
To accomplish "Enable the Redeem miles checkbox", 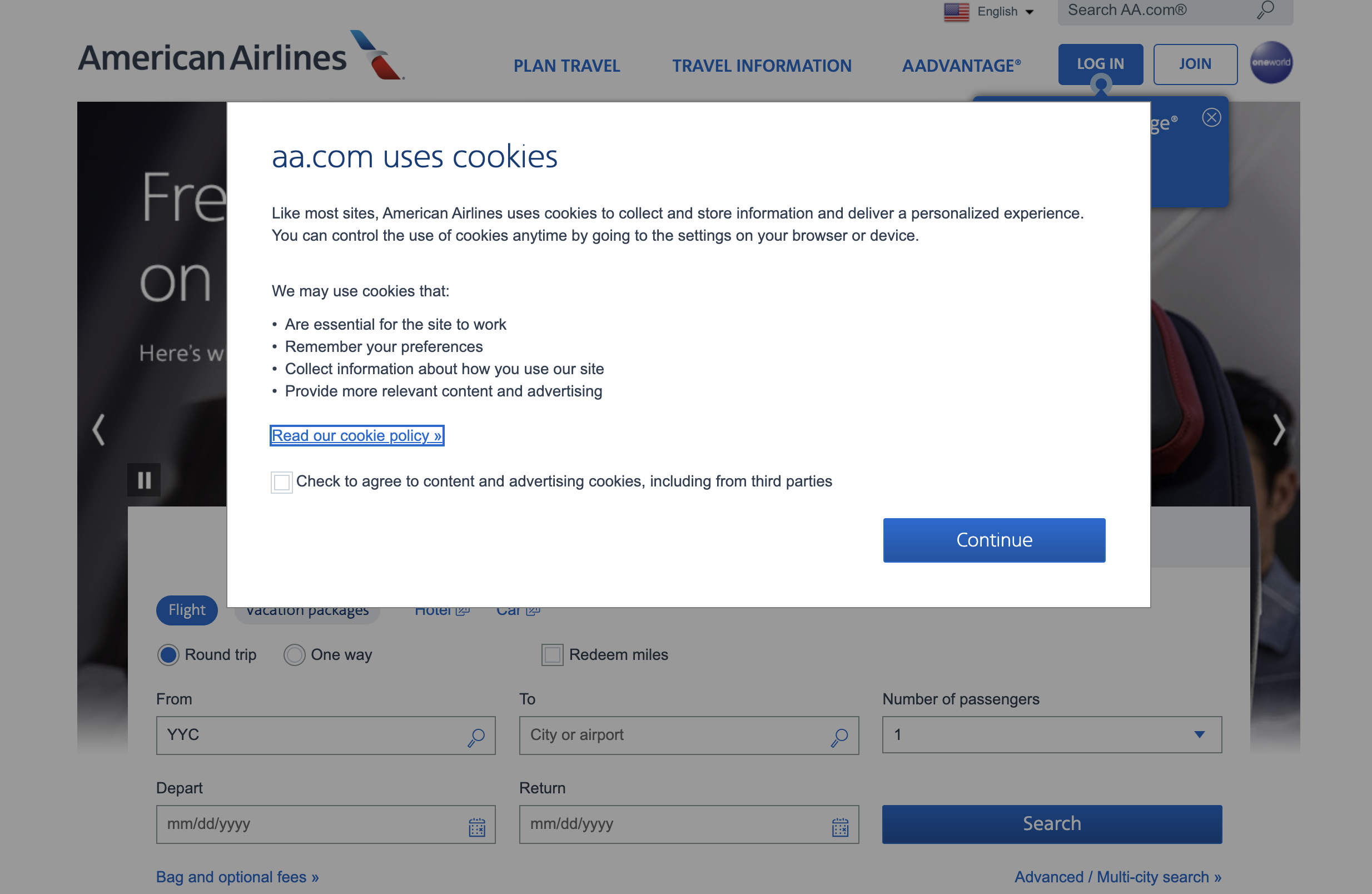I will point(551,655).
